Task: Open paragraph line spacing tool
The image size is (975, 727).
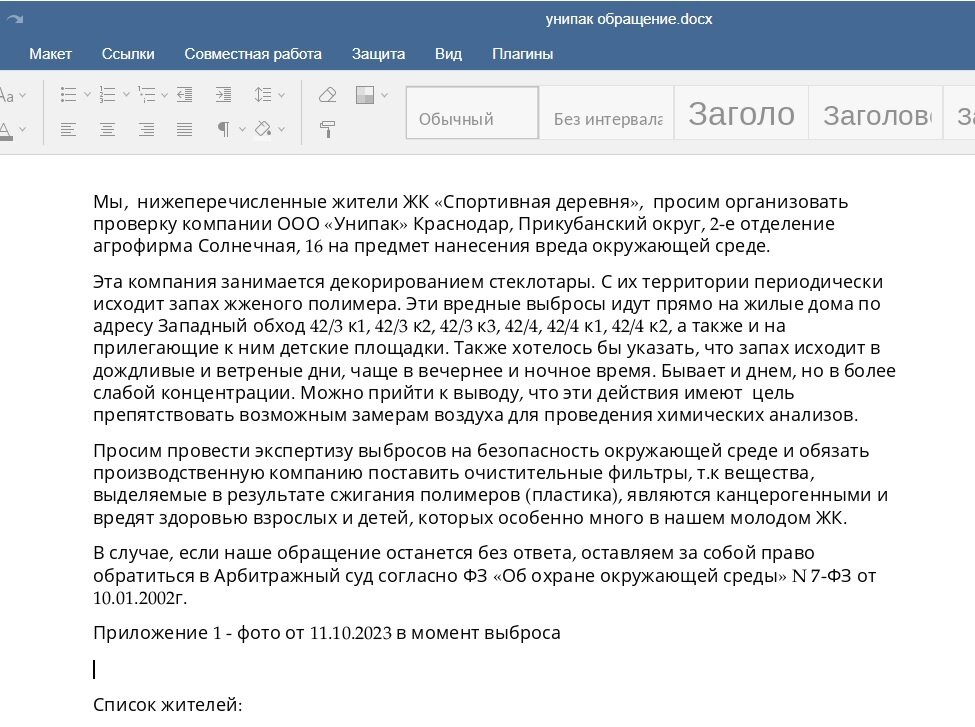Action: [262, 95]
